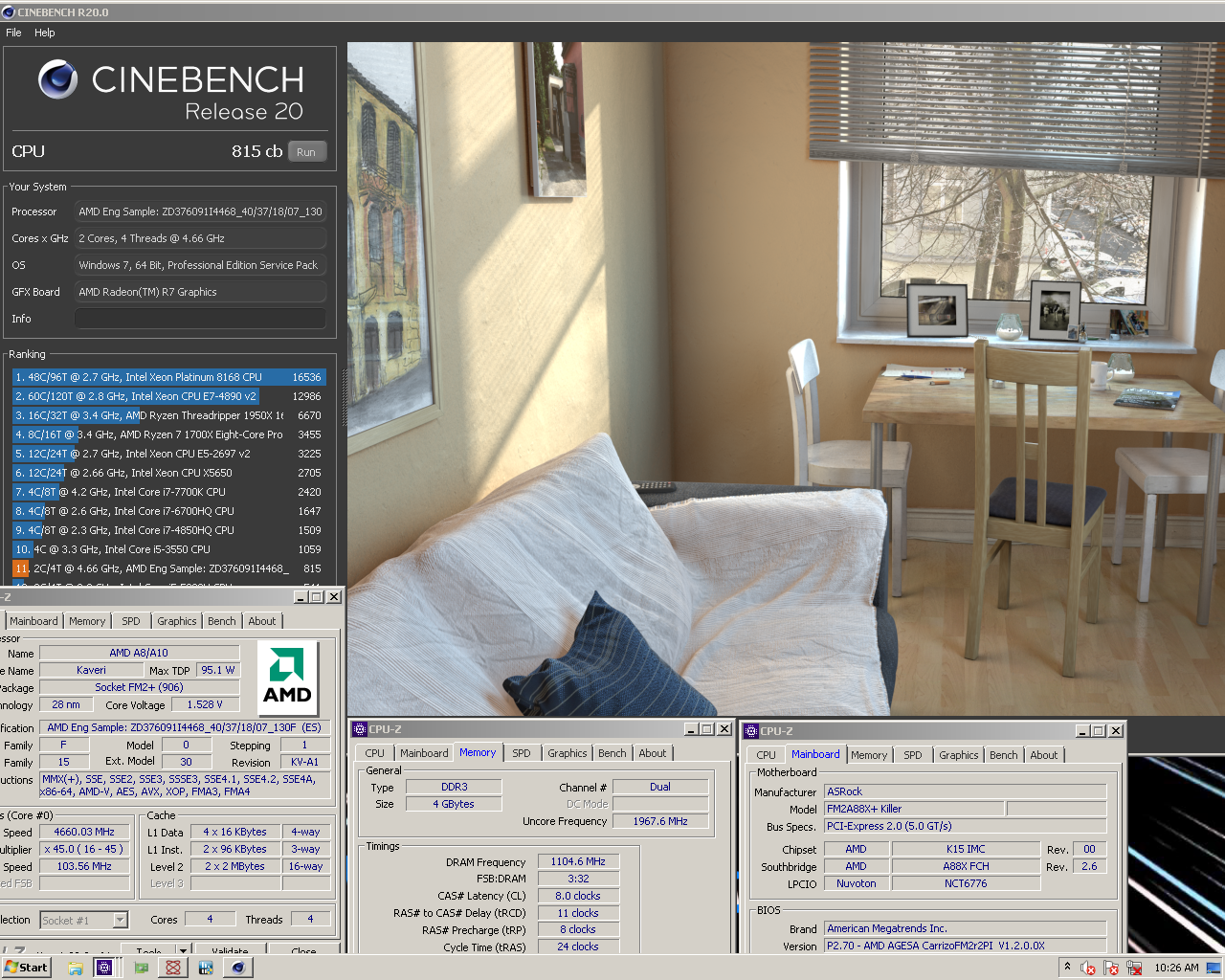The height and width of the screenshot is (980, 1225).
Task: Open About tab in Mainboard CPU-Z window
Action: pyautogui.click(x=1044, y=755)
